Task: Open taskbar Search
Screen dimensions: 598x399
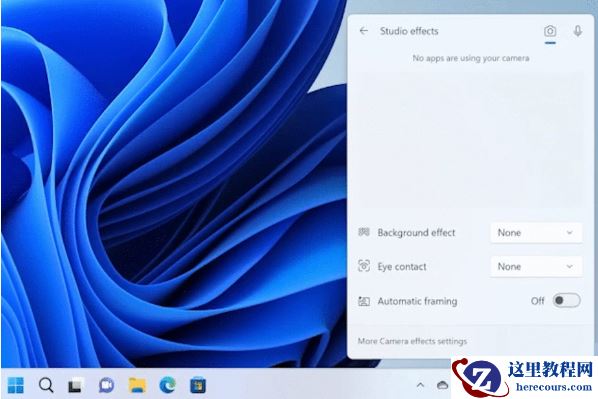Action: [46, 385]
